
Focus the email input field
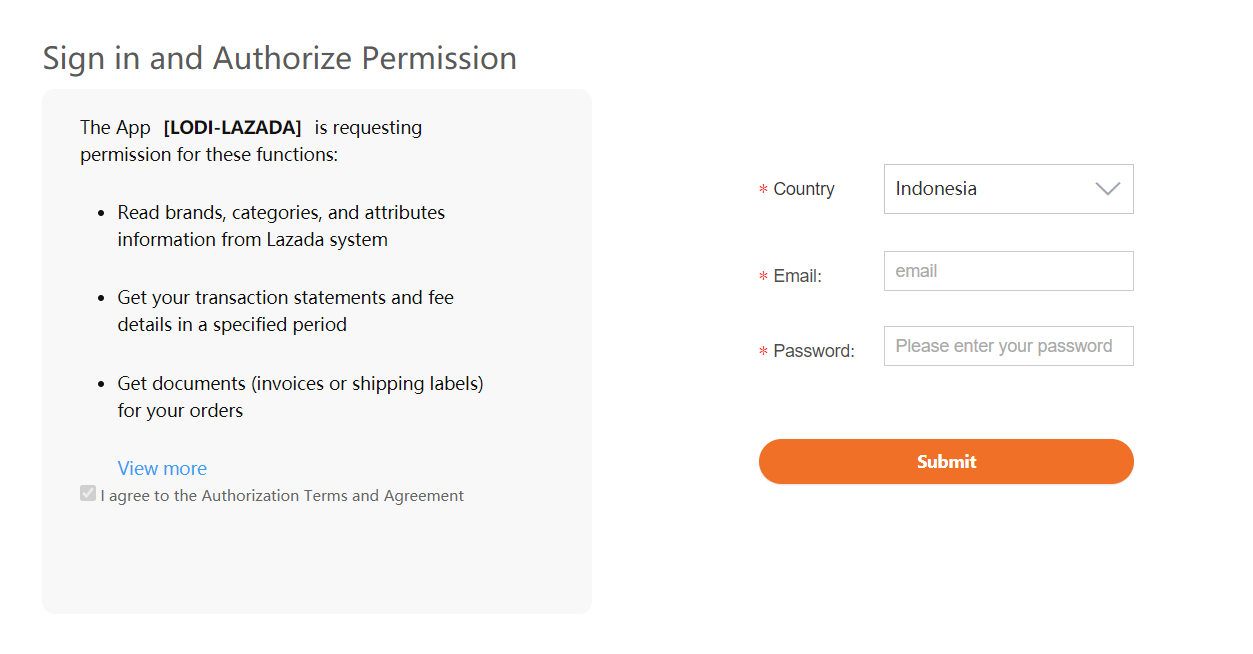[x=1008, y=271]
